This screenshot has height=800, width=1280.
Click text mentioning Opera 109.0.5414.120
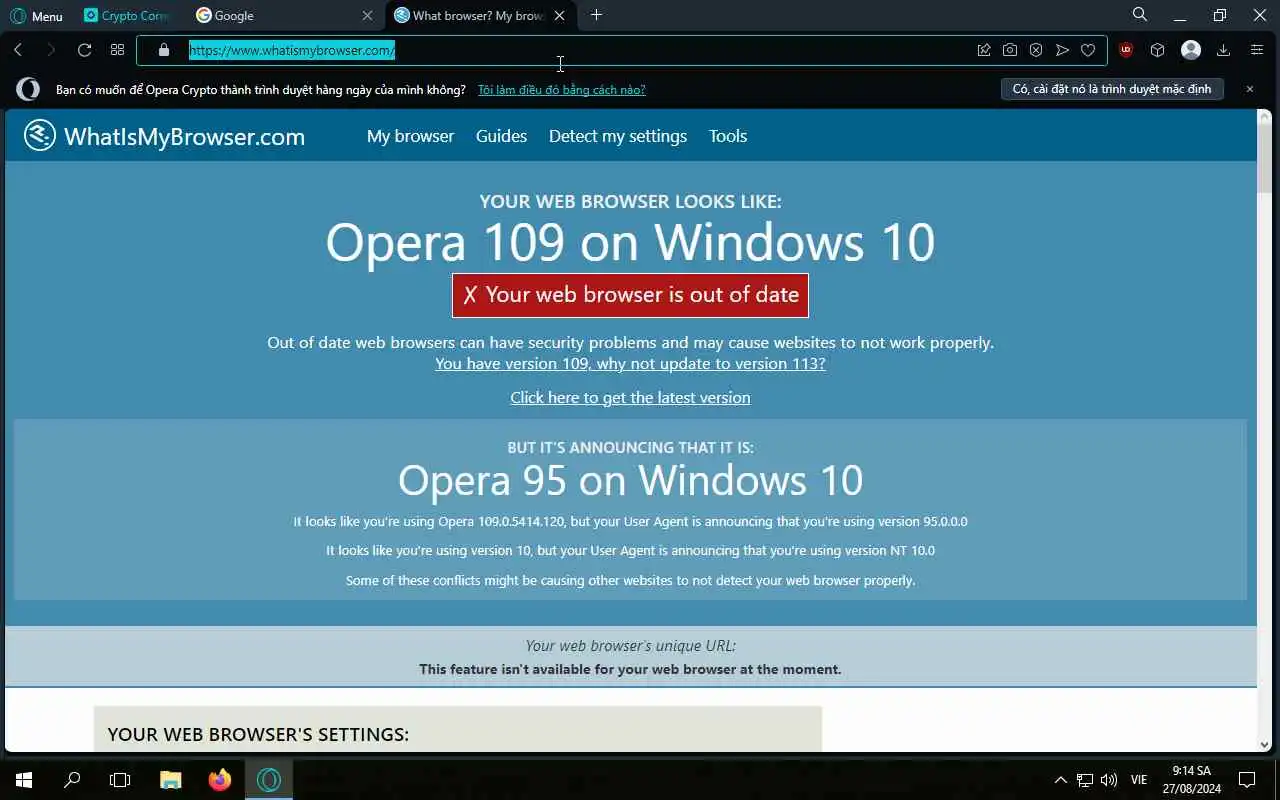tap(630, 522)
